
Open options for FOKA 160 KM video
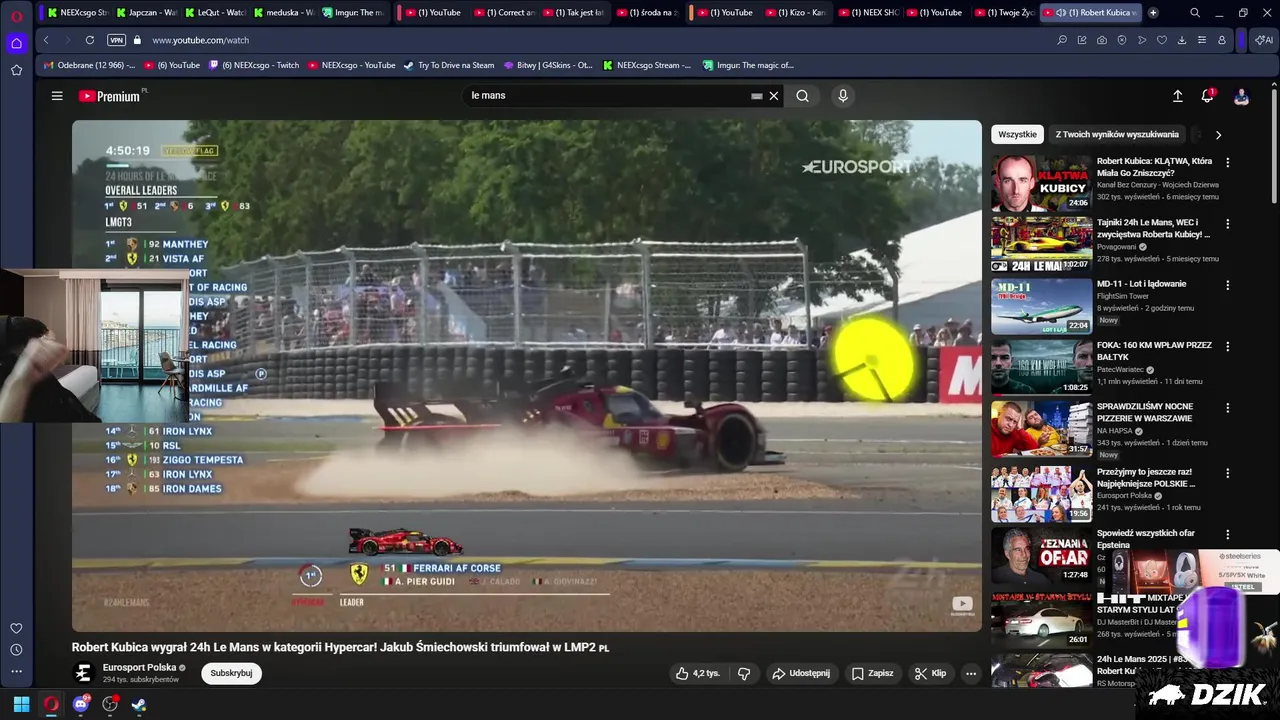click(1228, 346)
